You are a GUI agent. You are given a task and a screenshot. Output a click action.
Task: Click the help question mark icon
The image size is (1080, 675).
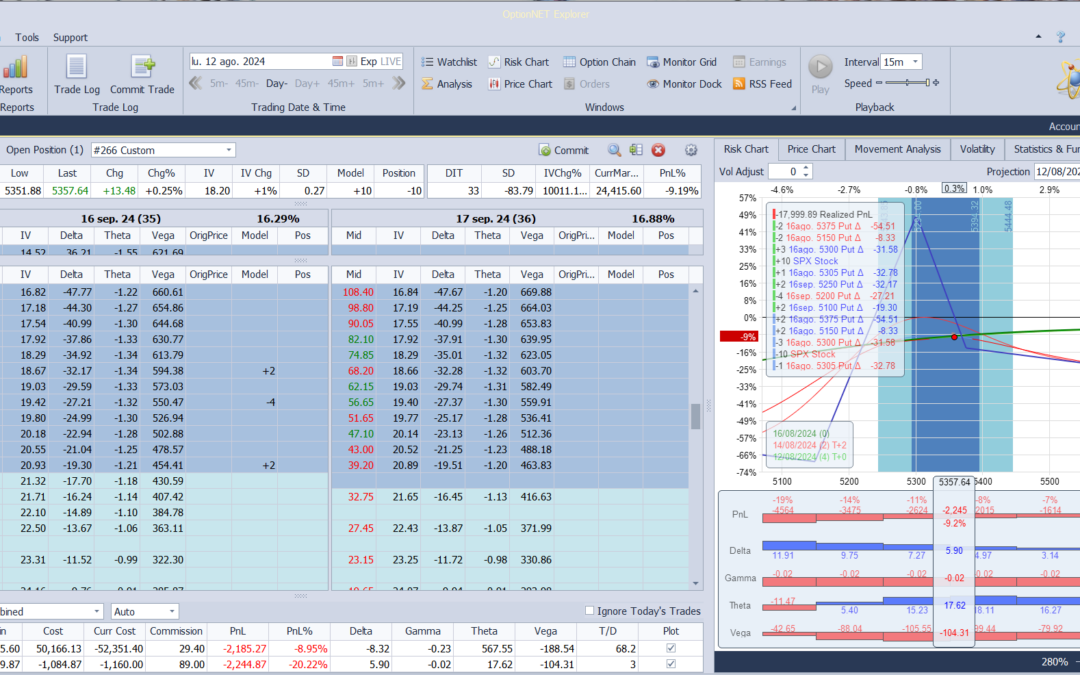coord(1061,37)
